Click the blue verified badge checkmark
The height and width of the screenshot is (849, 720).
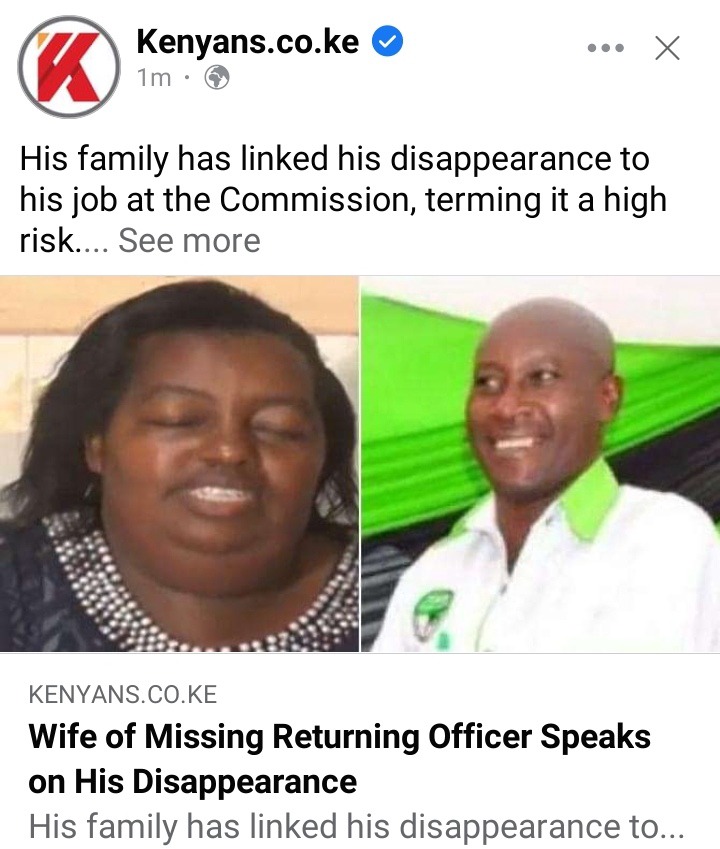tap(387, 42)
